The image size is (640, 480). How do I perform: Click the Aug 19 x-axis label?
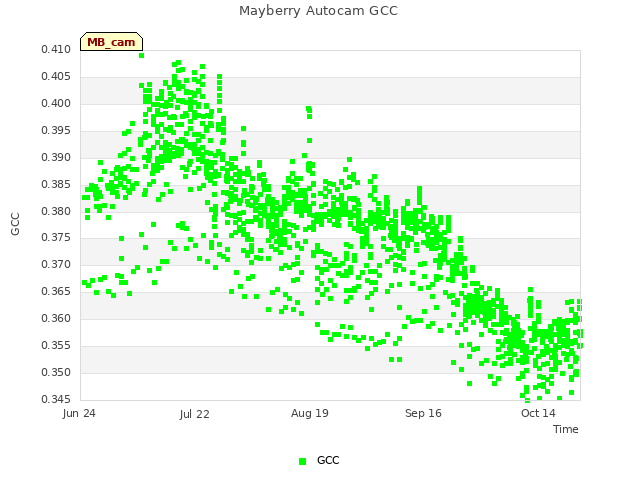point(310,413)
